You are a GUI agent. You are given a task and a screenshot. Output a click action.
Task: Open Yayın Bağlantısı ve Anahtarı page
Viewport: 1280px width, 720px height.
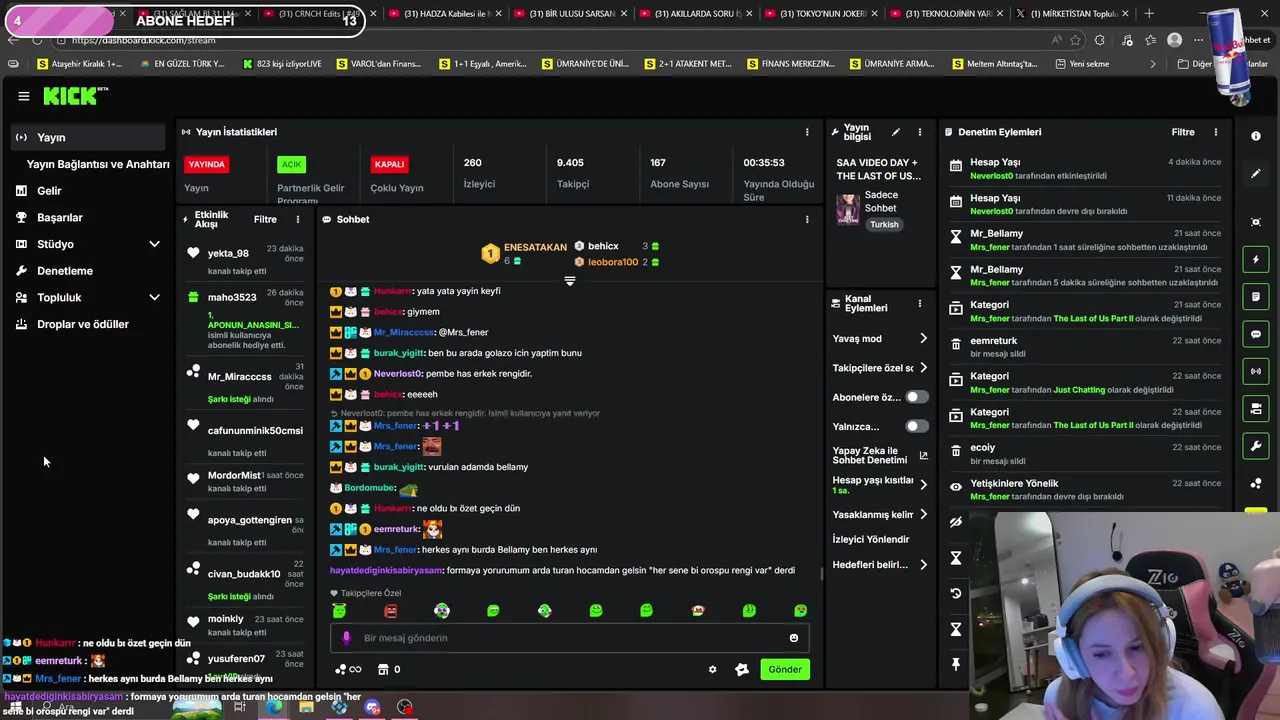pos(98,164)
